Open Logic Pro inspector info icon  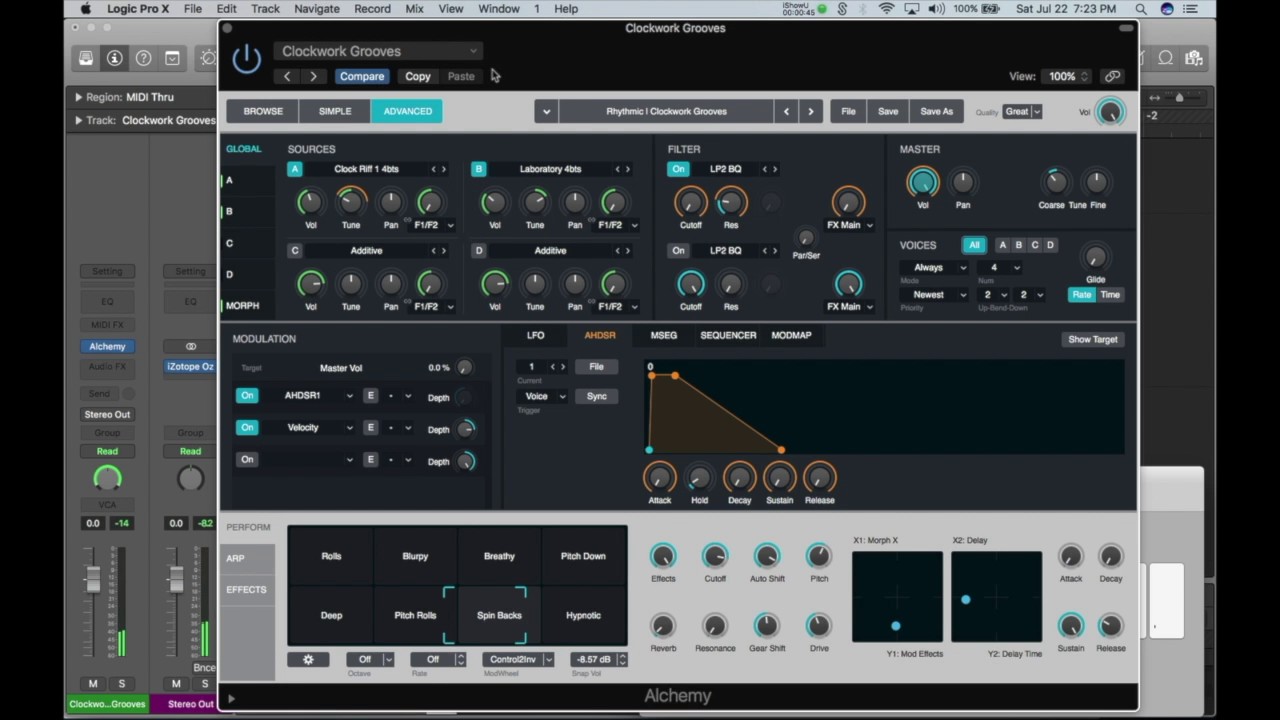click(x=114, y=58)
